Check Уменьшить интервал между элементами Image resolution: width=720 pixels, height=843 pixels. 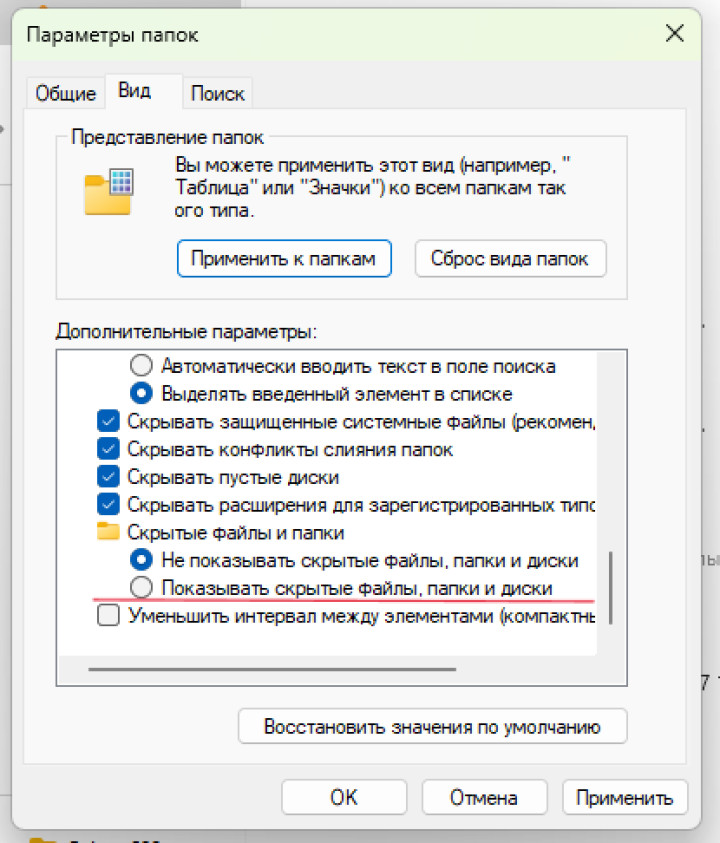(x=109, y=616)
